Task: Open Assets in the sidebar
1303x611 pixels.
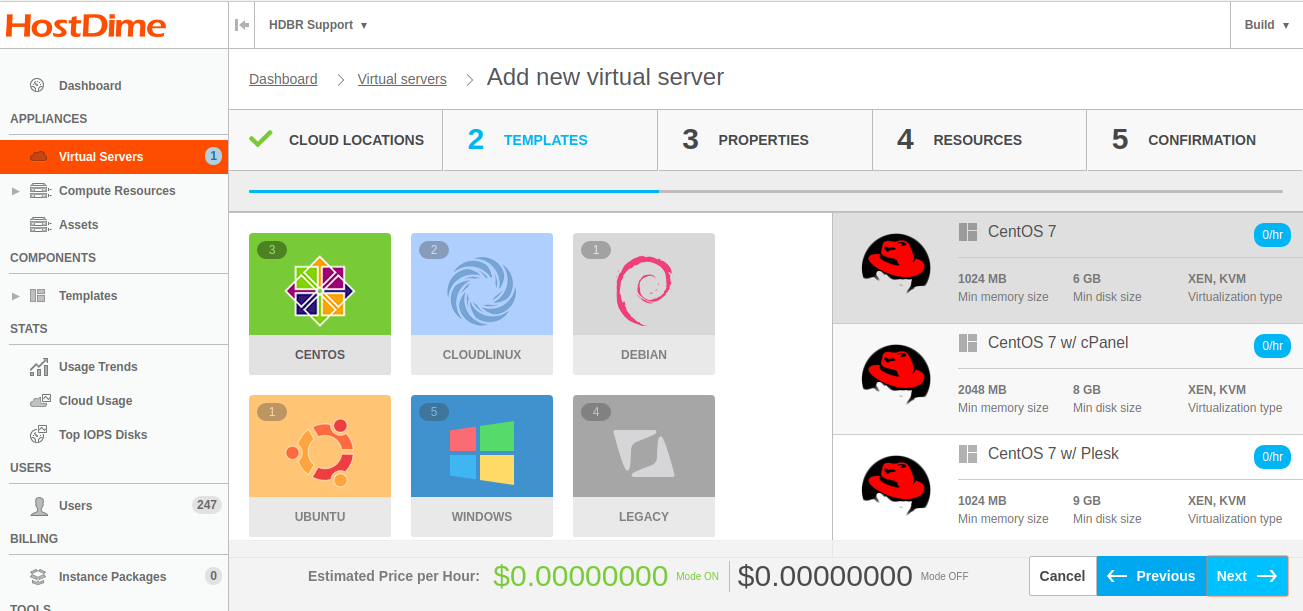Action: coord(78,225)
